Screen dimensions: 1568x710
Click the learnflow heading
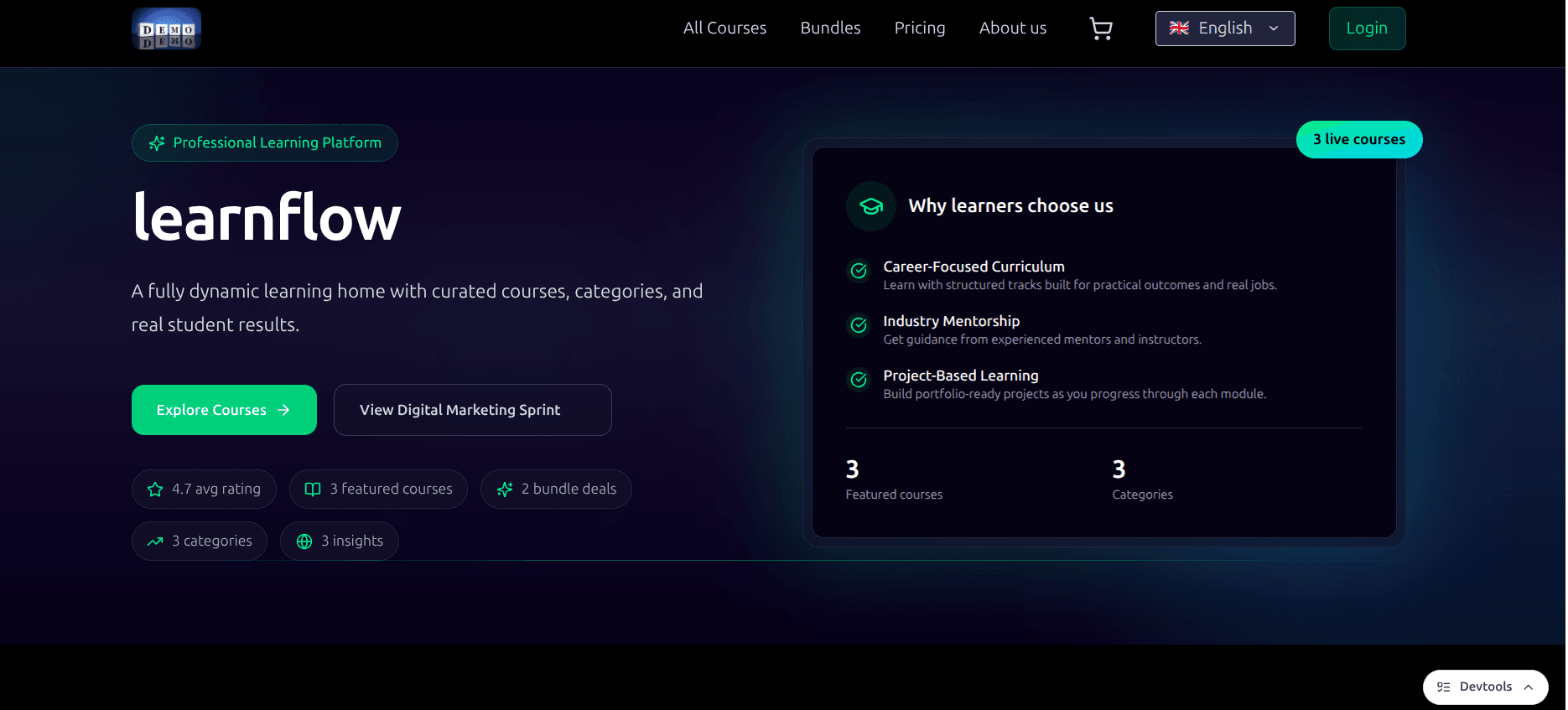point(267,217)
